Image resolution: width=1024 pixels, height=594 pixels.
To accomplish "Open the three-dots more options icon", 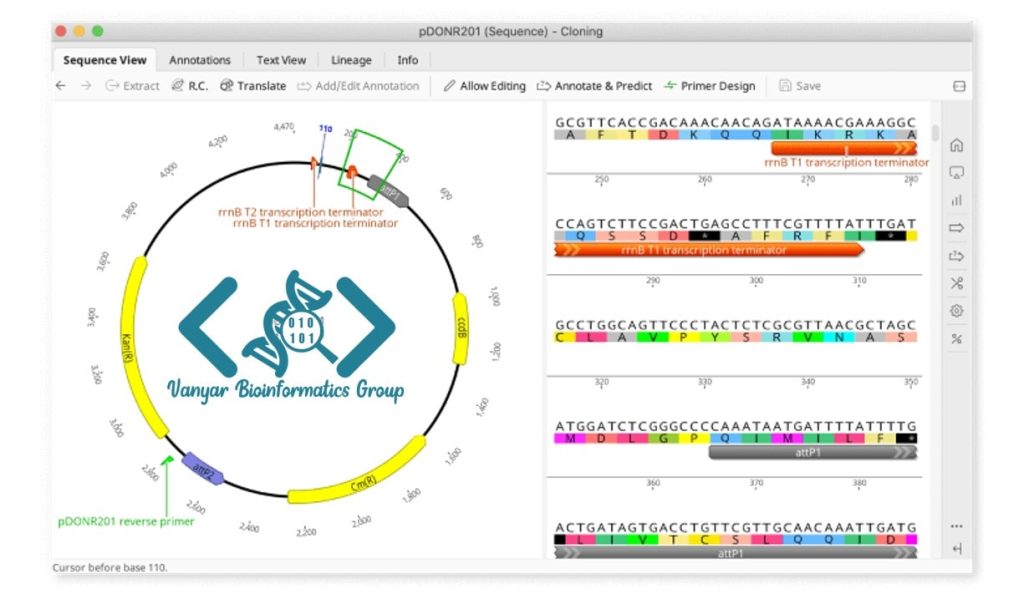I will [x=957, y=526].
